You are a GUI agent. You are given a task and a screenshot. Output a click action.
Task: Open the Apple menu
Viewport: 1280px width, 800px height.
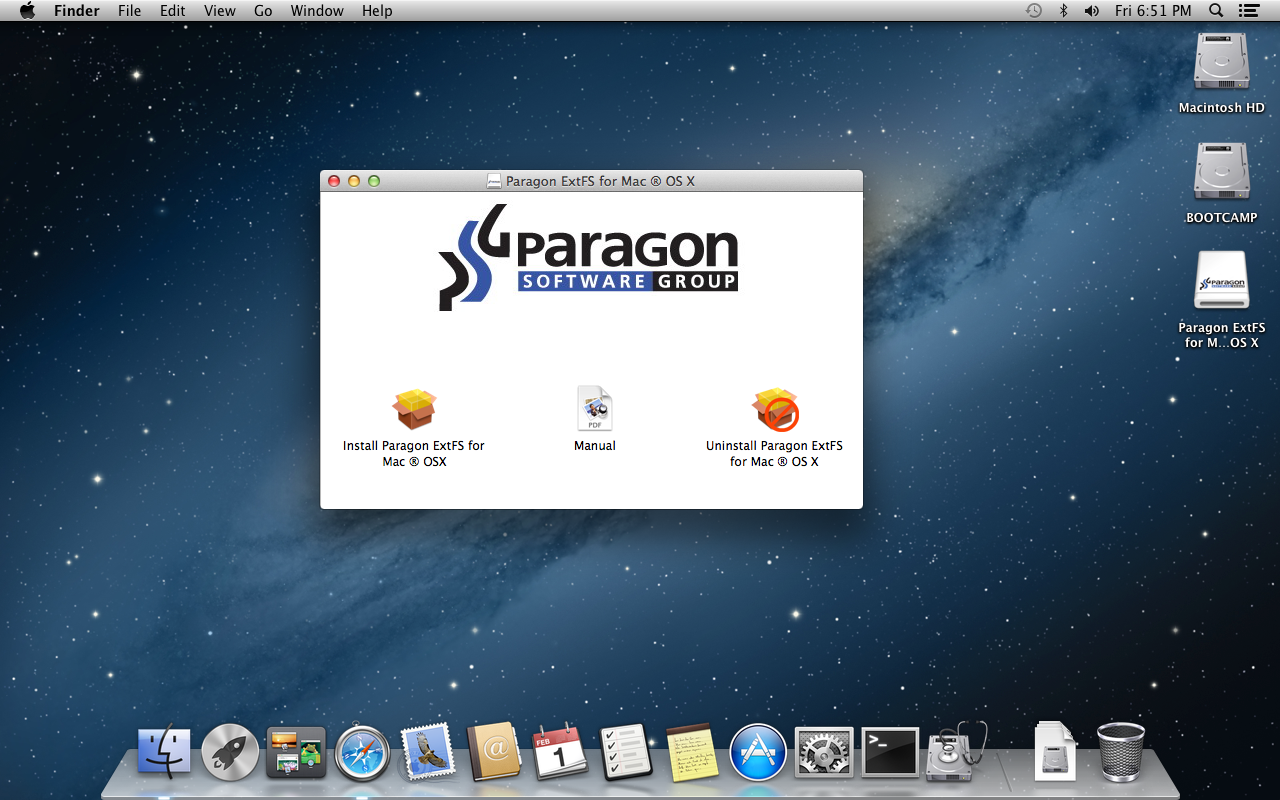click(27, 11)
